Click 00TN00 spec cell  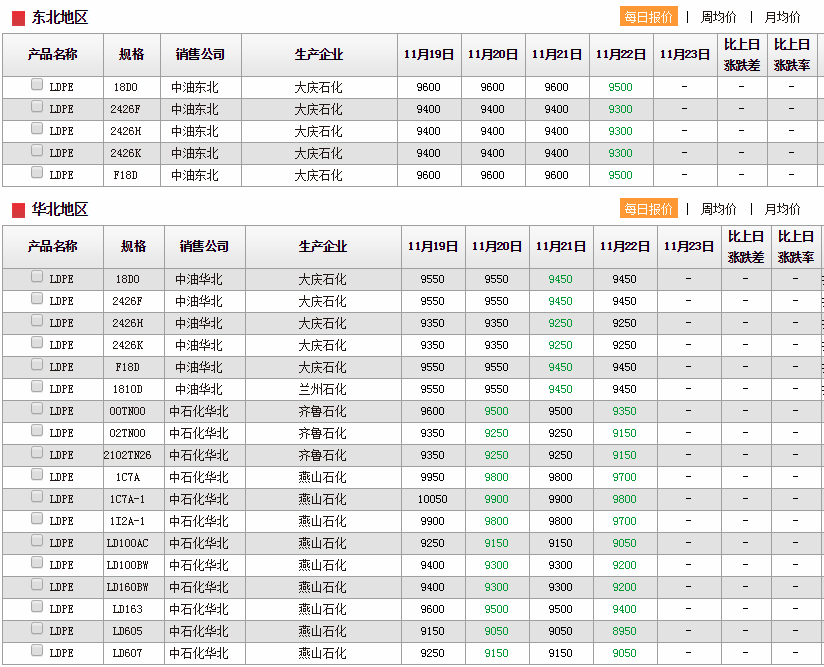(128, 412)
